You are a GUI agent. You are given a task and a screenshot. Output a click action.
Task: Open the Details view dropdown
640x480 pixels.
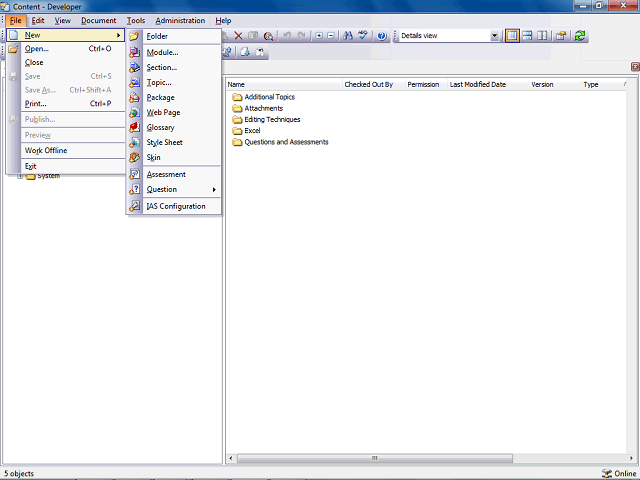[x=494, y=36]
